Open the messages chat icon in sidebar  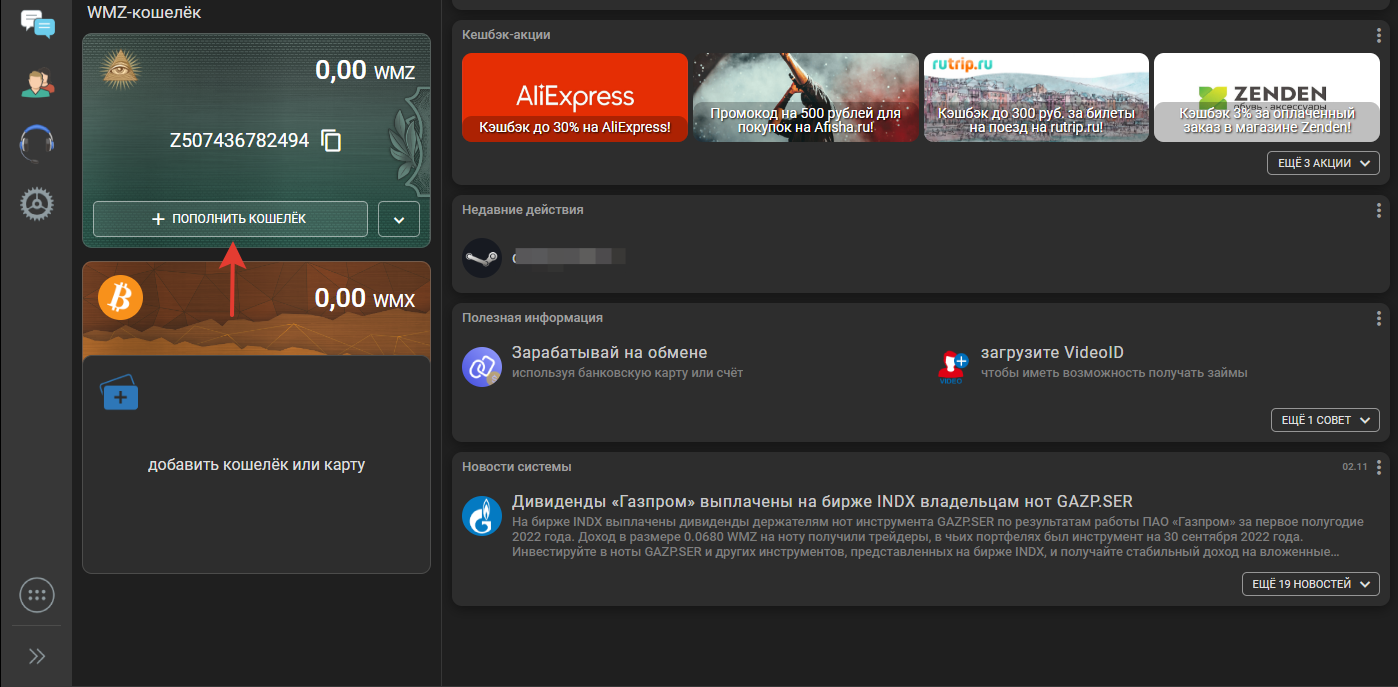click(x=37, y=23)
